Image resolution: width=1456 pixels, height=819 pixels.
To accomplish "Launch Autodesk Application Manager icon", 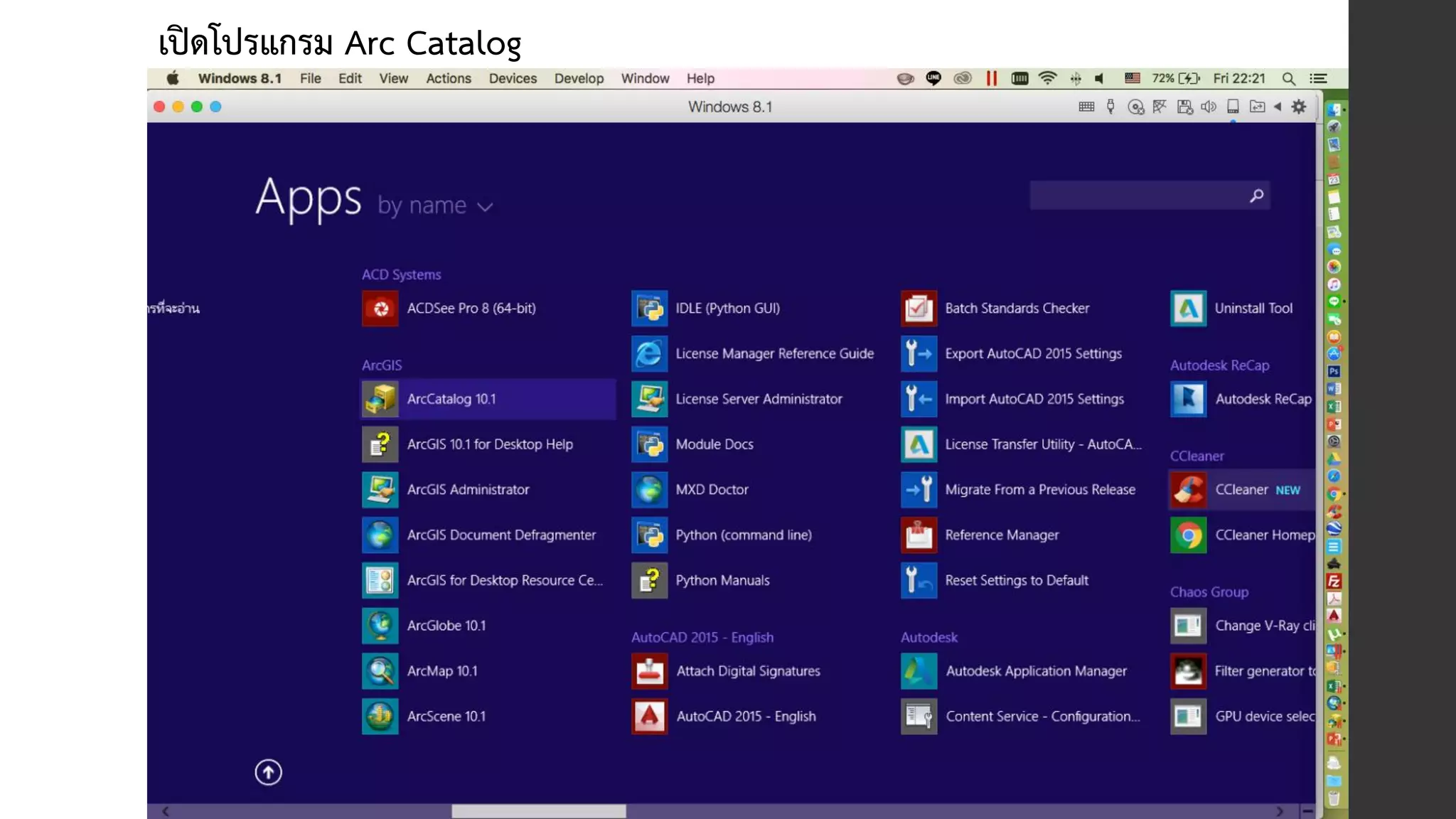I will point(919,671).
